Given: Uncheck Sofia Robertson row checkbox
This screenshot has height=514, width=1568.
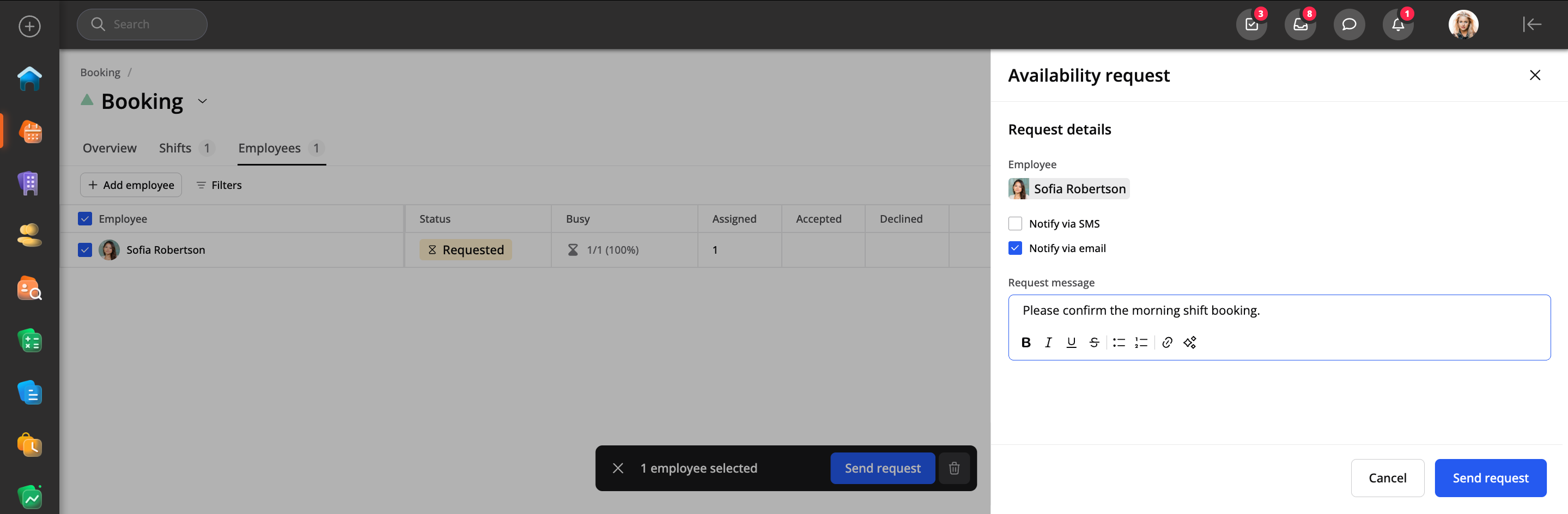Looking at the screenshot, I should point(84,249).
